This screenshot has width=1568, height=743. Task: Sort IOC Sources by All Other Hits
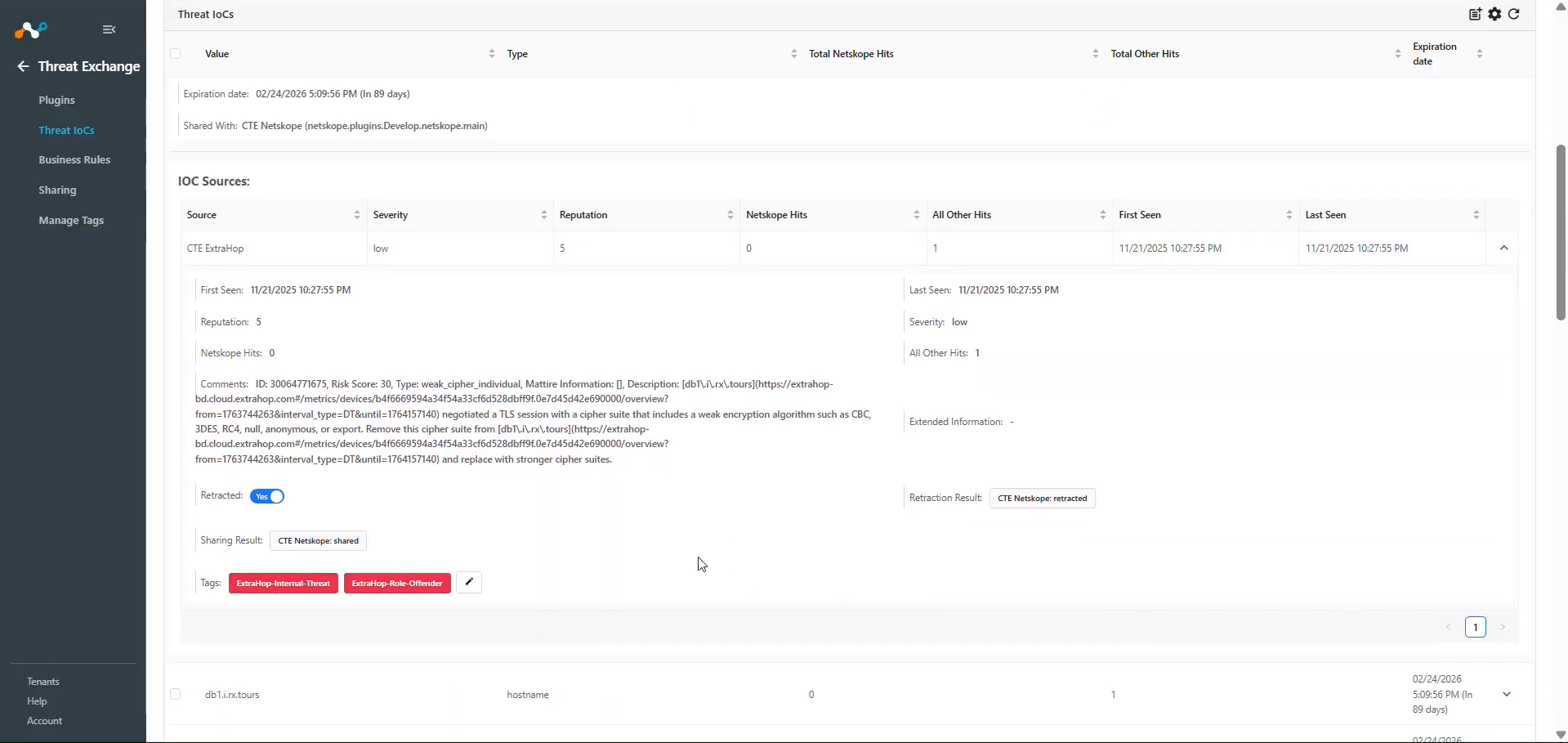pos(1103,215)
